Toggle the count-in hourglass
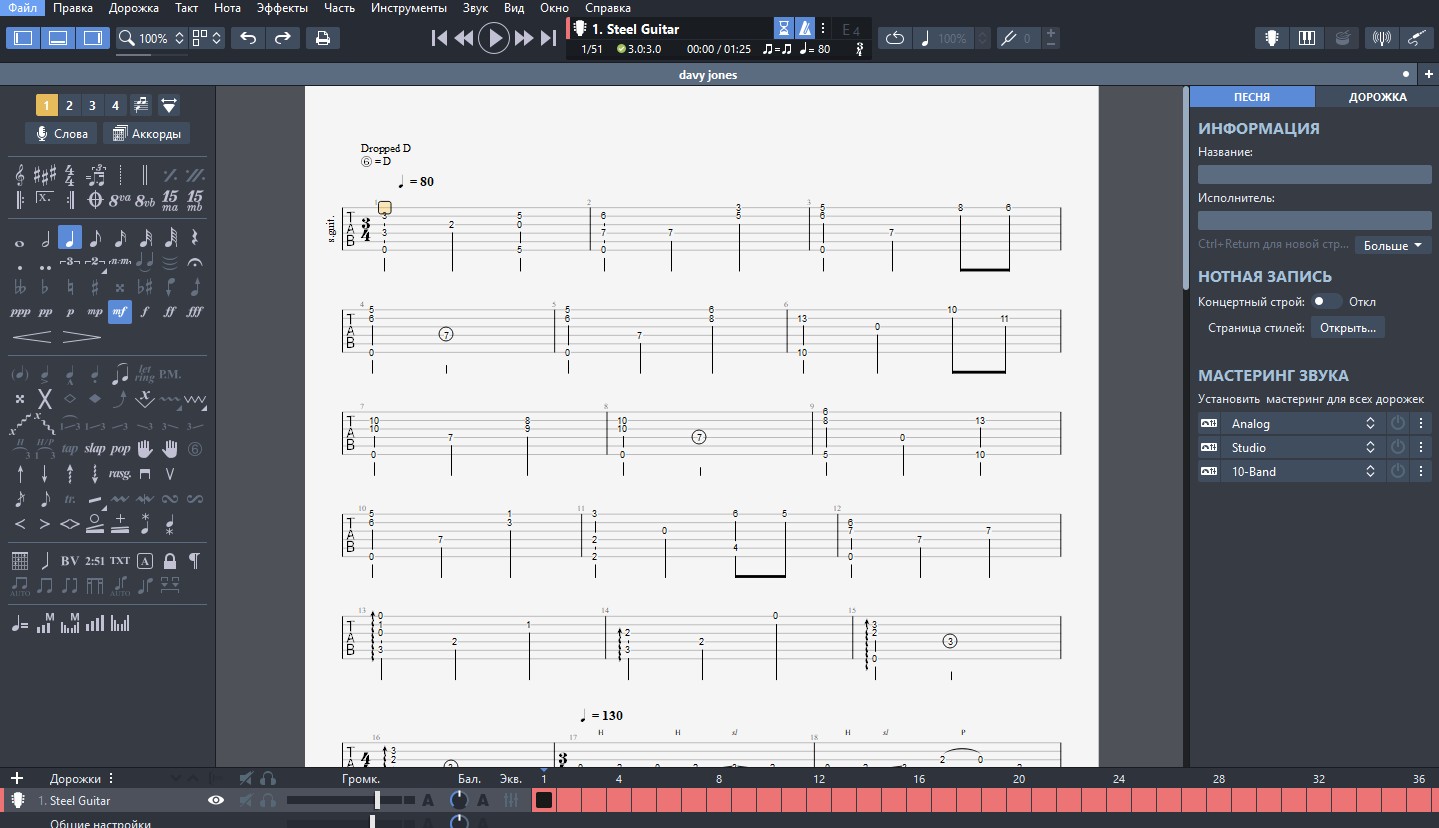1439x828 pixels. (785, 29)
